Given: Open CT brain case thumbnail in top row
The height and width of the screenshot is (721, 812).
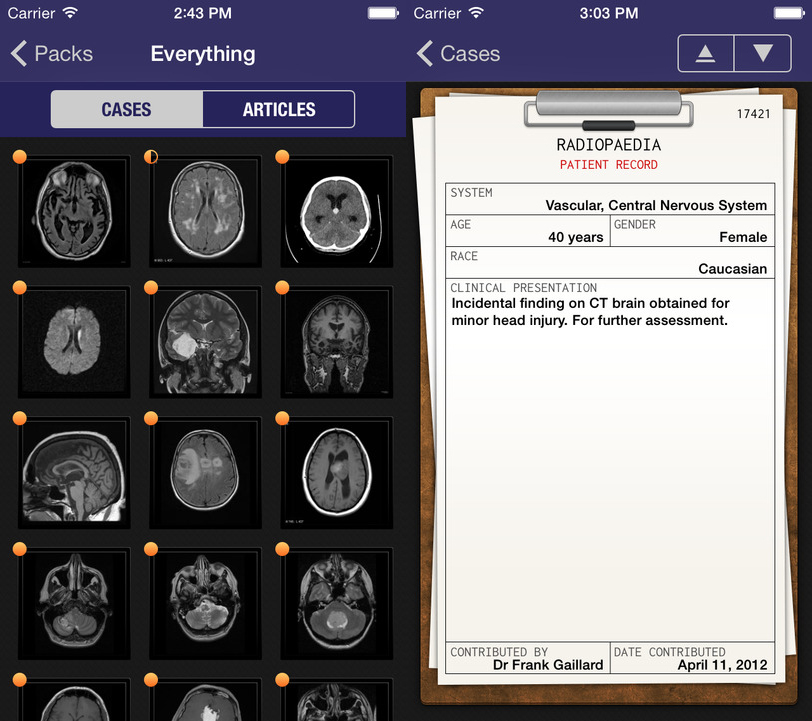Looking at the screenshot, I should click(337, 211).
